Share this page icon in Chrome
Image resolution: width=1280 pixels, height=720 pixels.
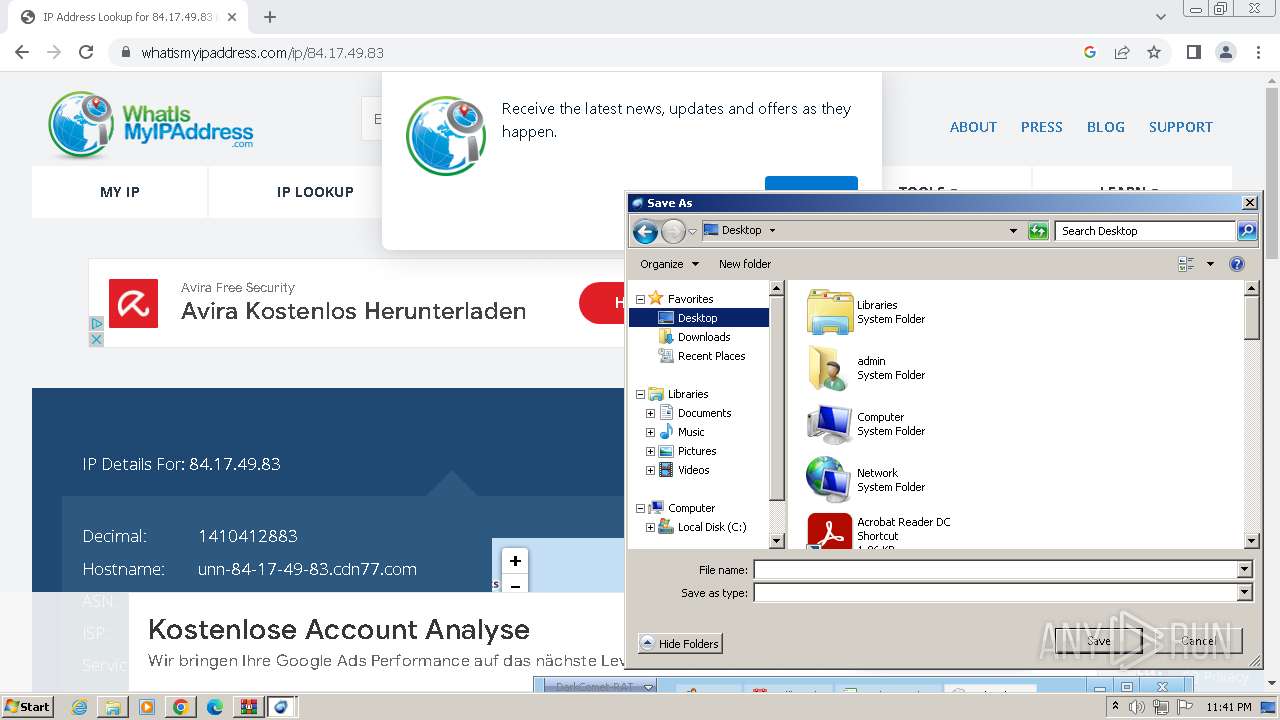[1122, 52]
